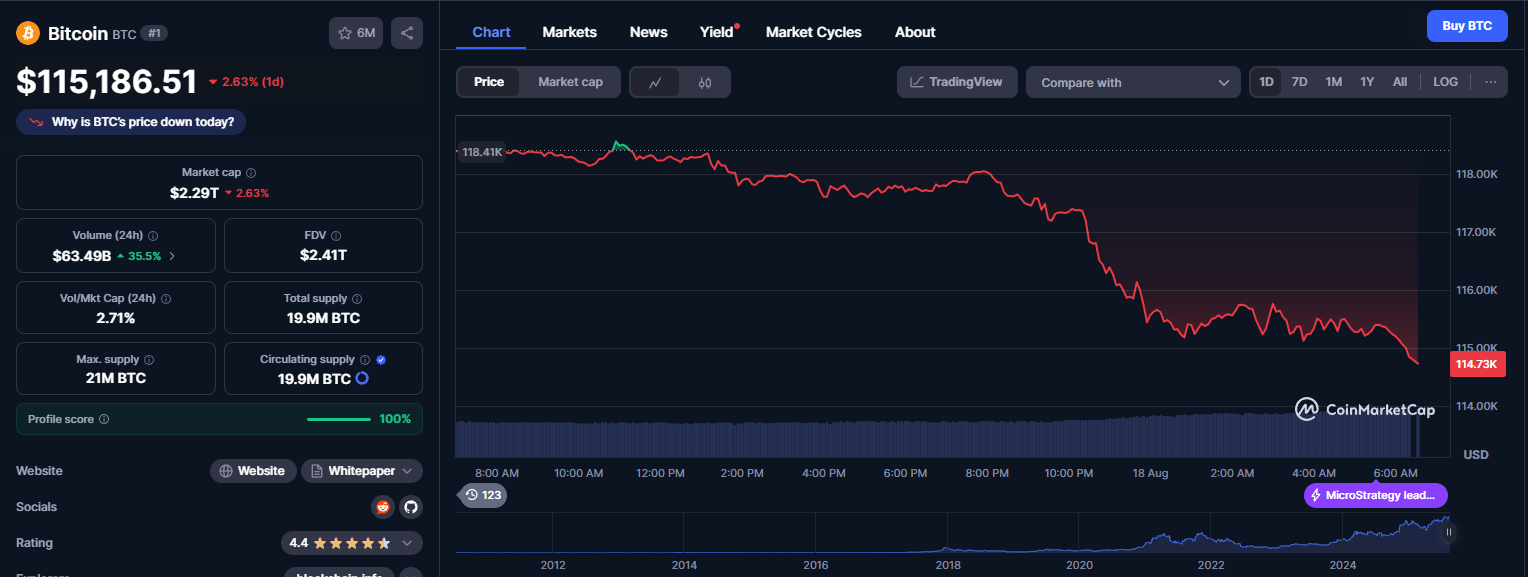Click the $63.49B volume value

(81, 256)
